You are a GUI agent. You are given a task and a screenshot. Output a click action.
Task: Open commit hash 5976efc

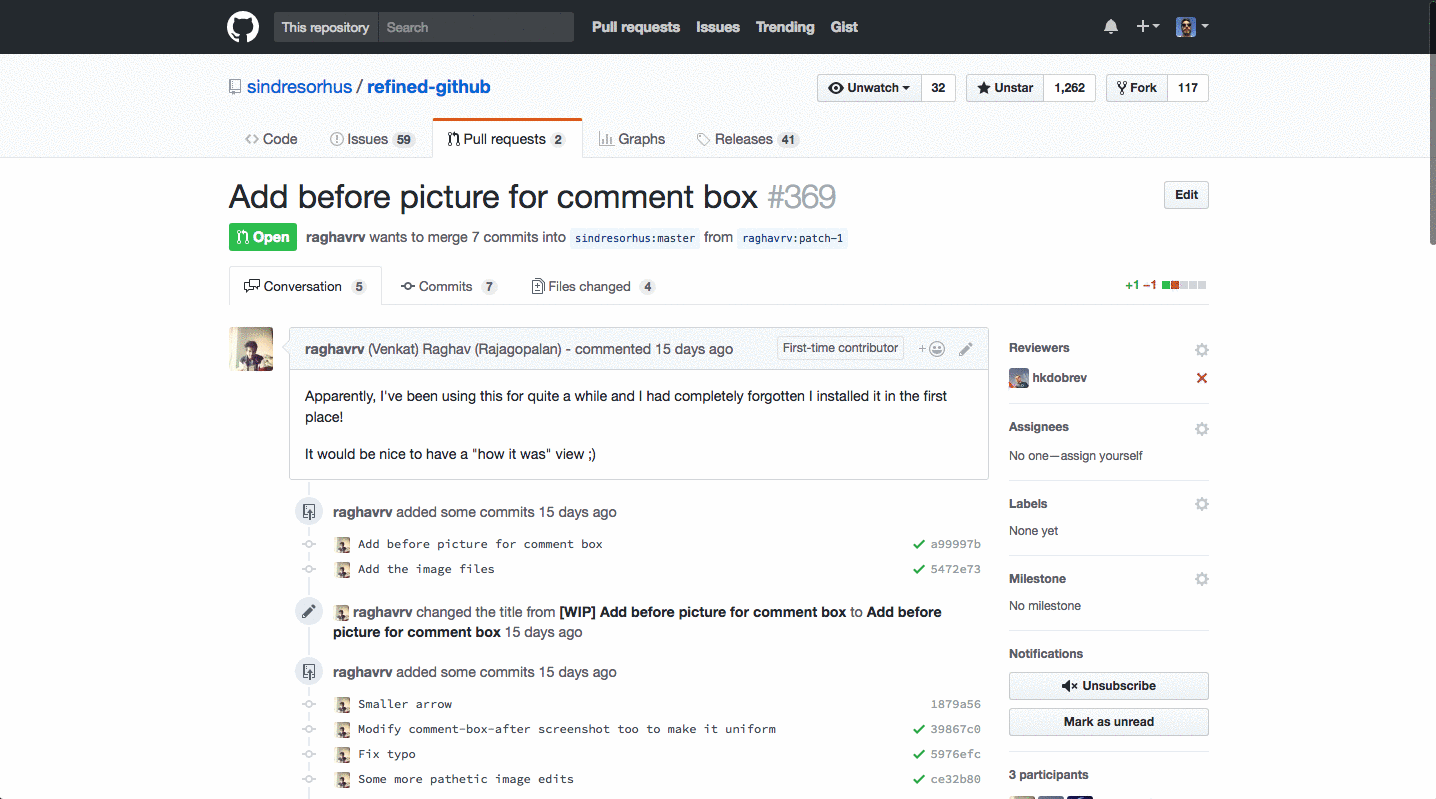tap(955, 754)
